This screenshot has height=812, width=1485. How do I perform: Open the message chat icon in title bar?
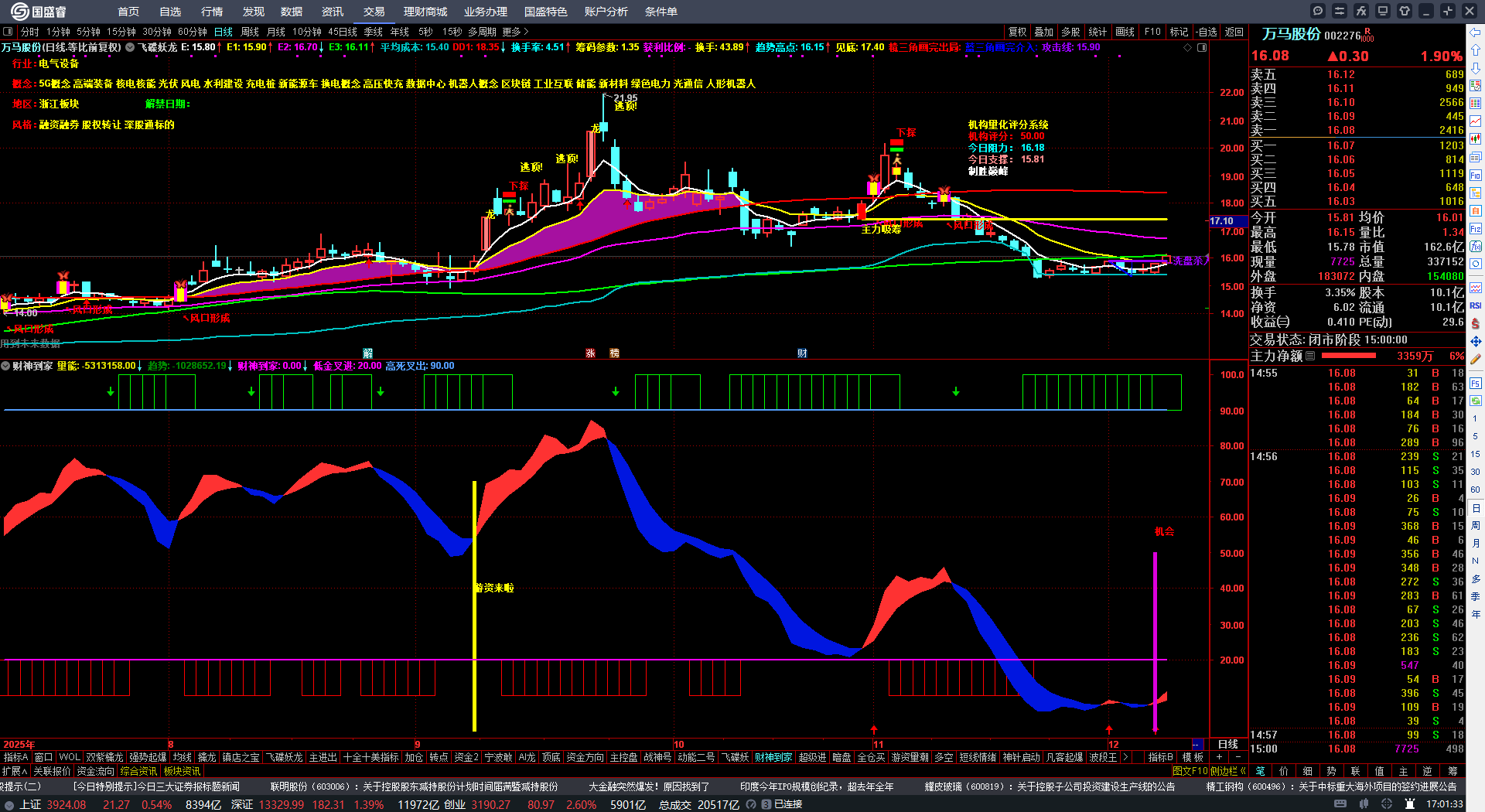1318,11
